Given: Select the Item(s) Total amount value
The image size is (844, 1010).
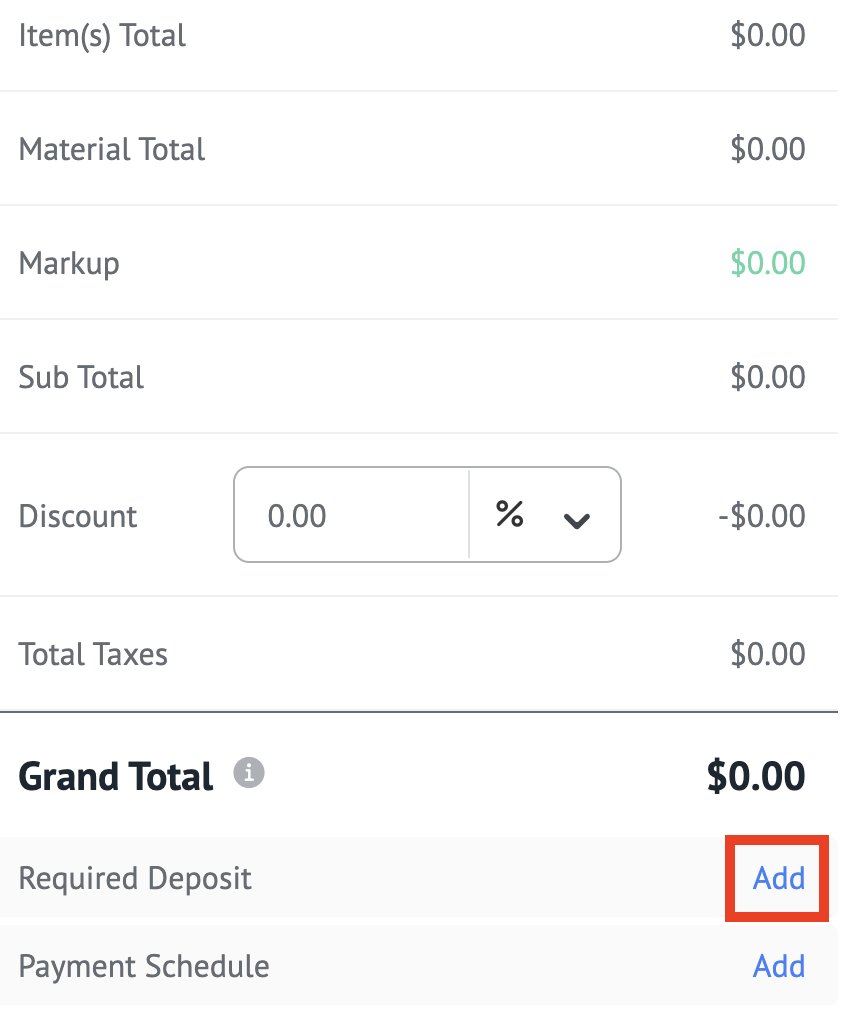Looking at the screenshot, I should tap(767, 36).
